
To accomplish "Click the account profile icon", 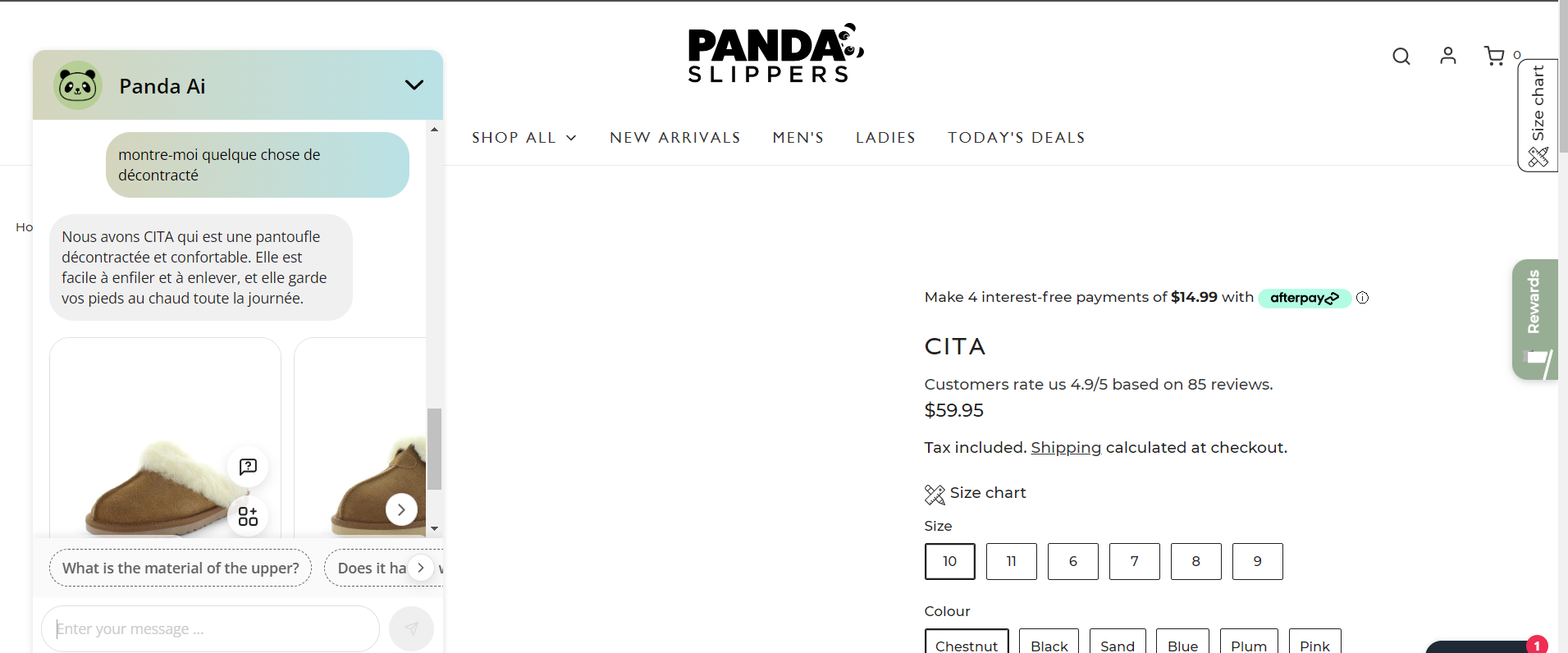I will 1449,56.
